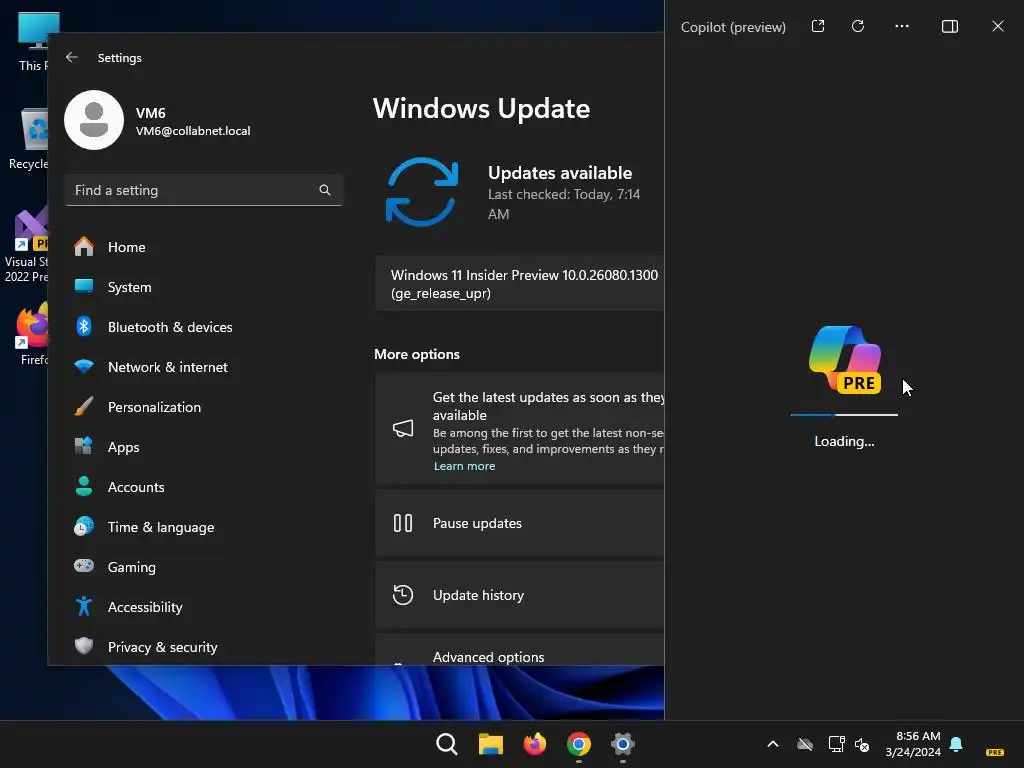Open Update history
The width and height of the screenshot is (1024, 768).
coord(520,595)
